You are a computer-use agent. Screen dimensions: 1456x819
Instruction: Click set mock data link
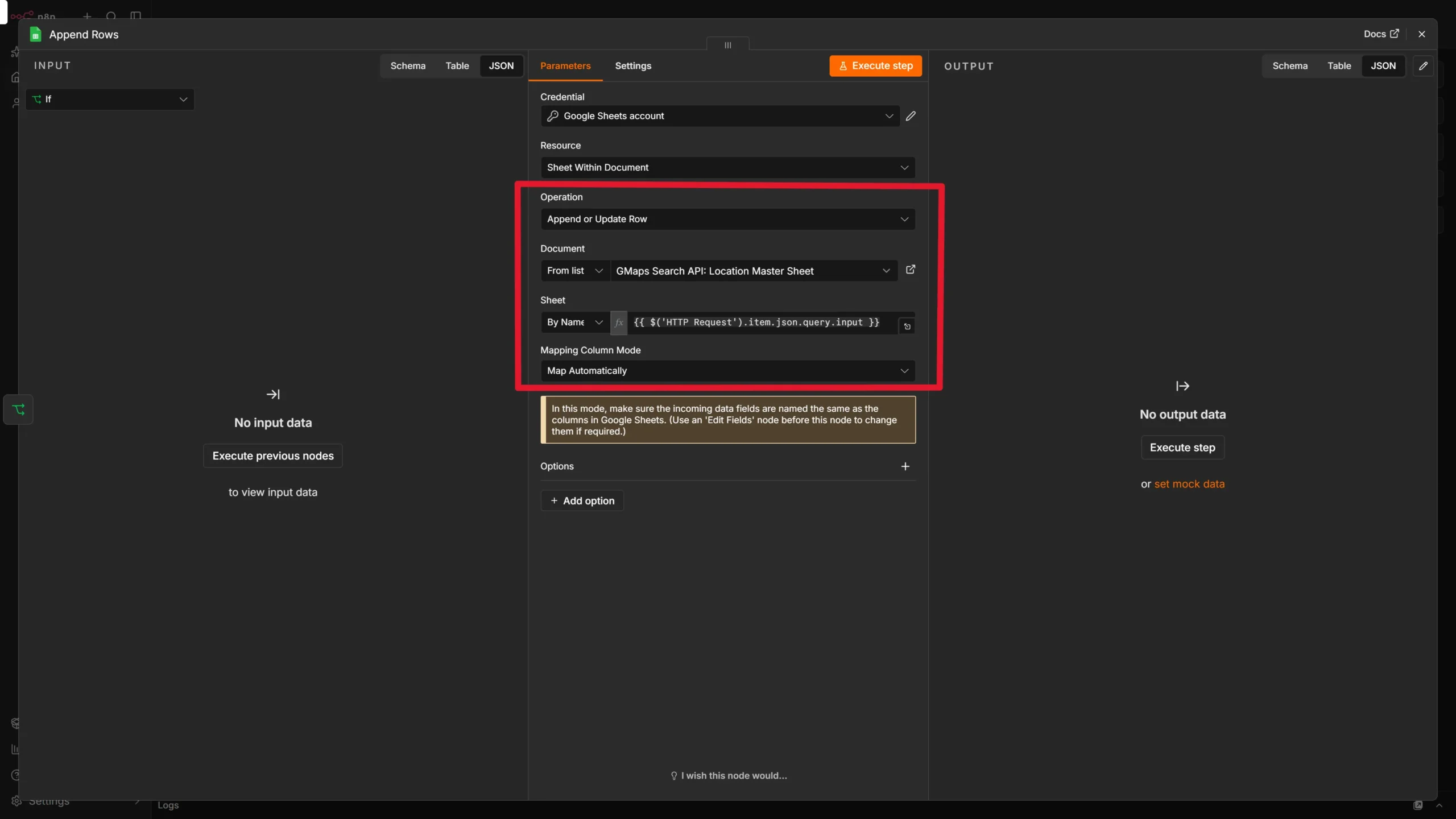pyautogui.click(x=1189, y=484)
